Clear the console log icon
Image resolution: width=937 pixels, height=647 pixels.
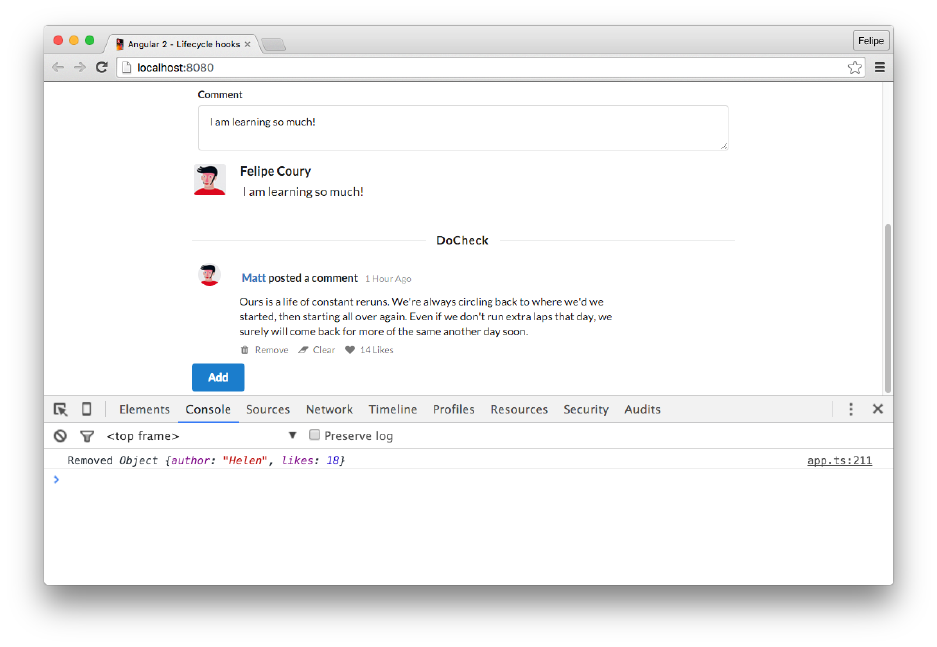pos(60,436)
